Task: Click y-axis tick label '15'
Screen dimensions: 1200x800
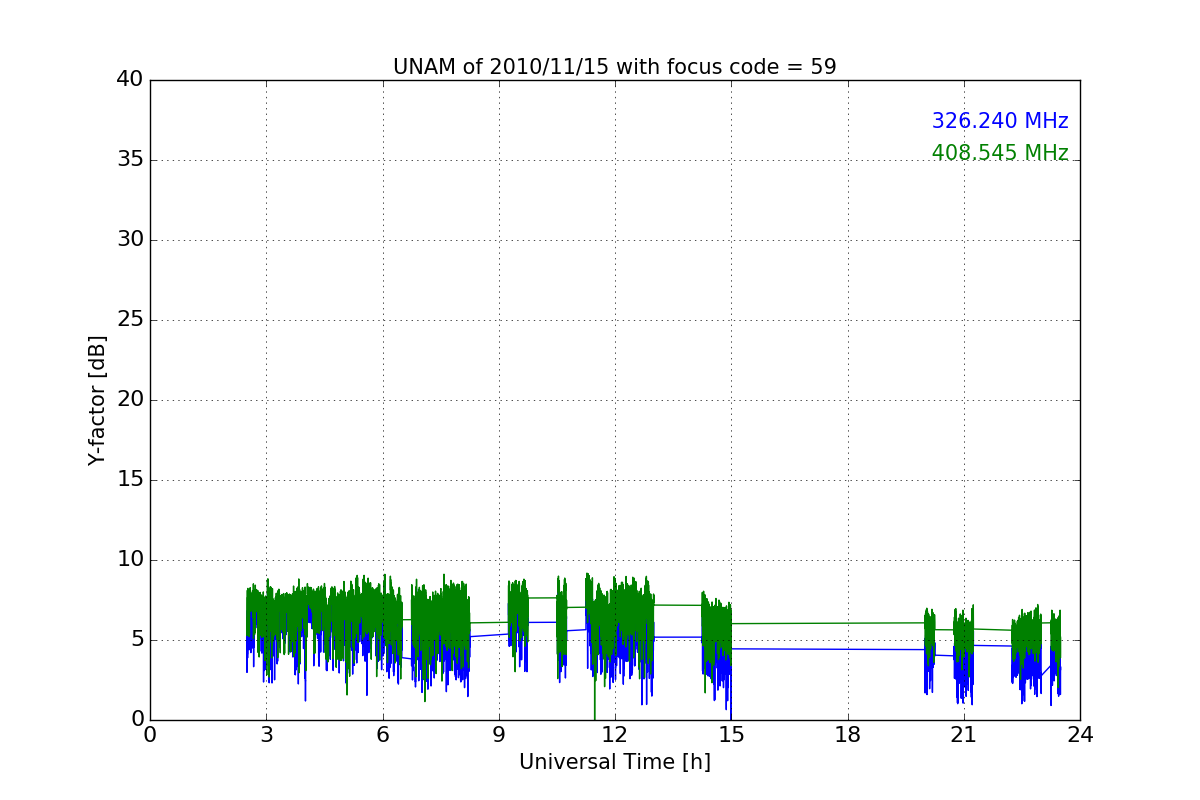Action: pos(130,480)
